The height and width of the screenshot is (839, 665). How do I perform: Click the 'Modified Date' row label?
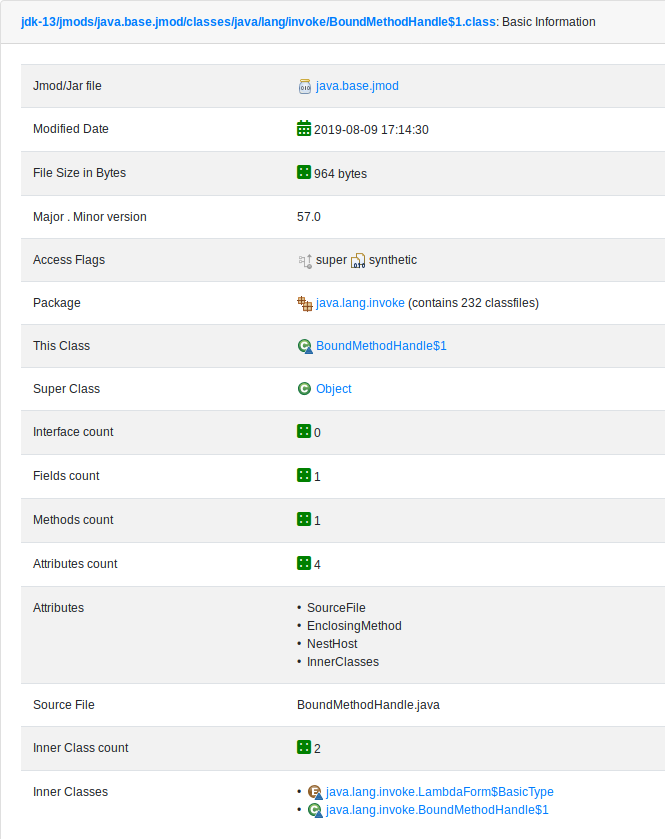pos(71,129)
